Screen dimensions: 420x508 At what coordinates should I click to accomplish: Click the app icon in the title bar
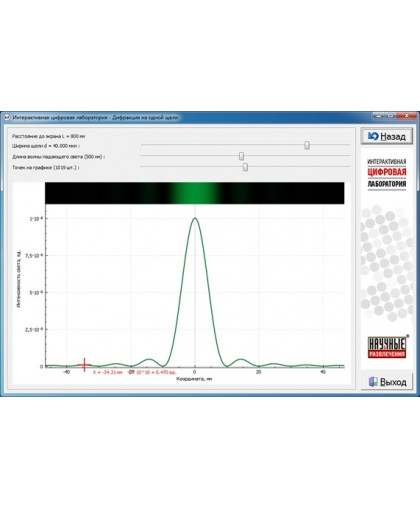tap(6, 117)
